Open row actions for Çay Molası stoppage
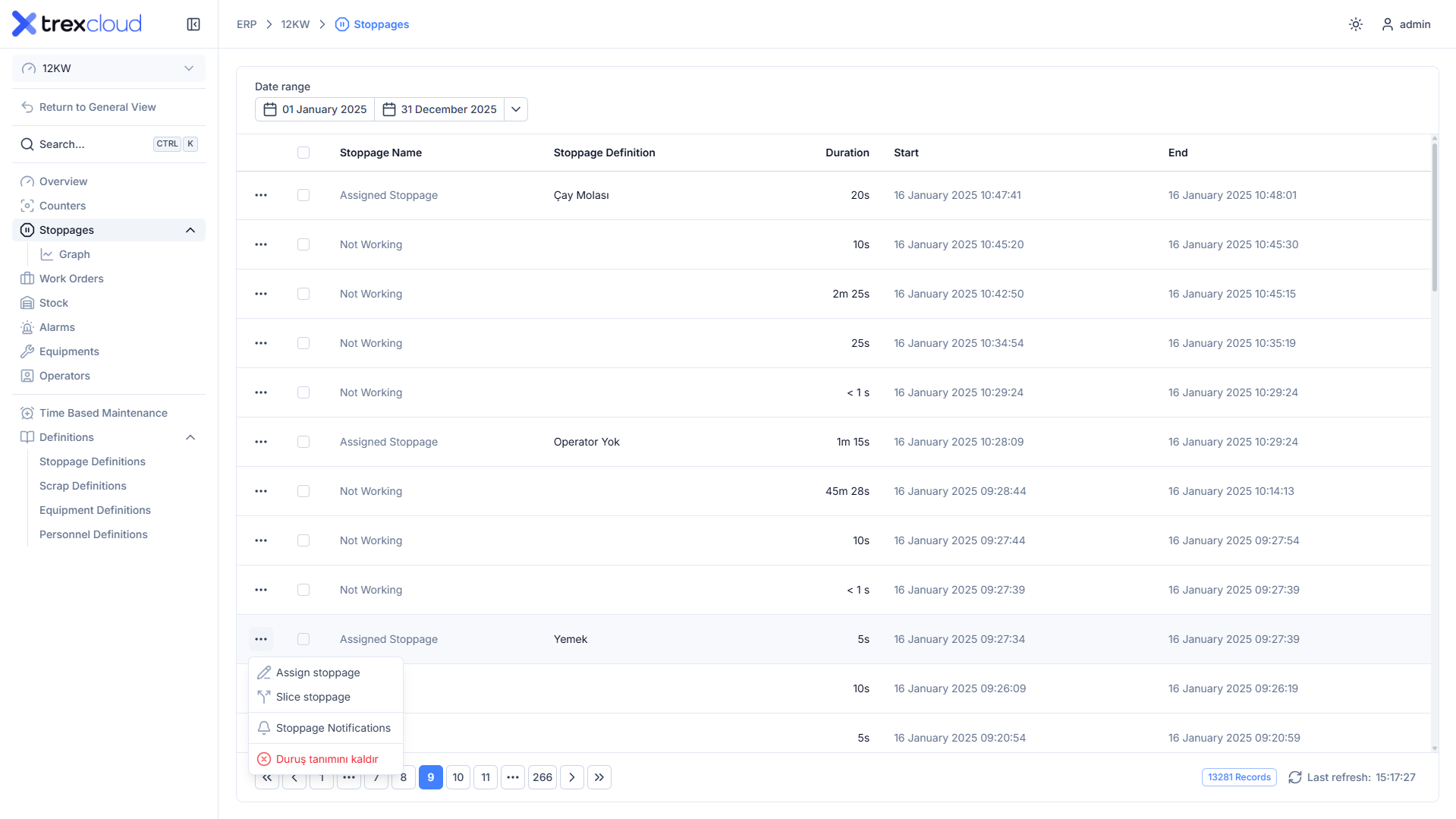This screenshot has width=1456, height=819. click(261, 195)
